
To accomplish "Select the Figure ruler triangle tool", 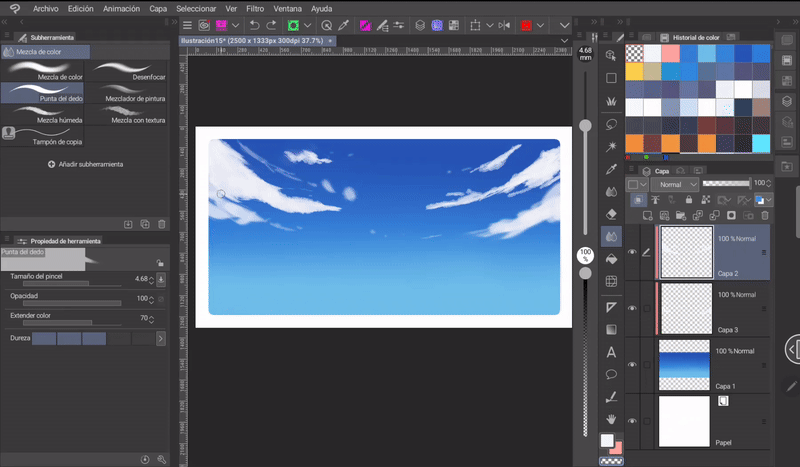I will coord(611,307).
